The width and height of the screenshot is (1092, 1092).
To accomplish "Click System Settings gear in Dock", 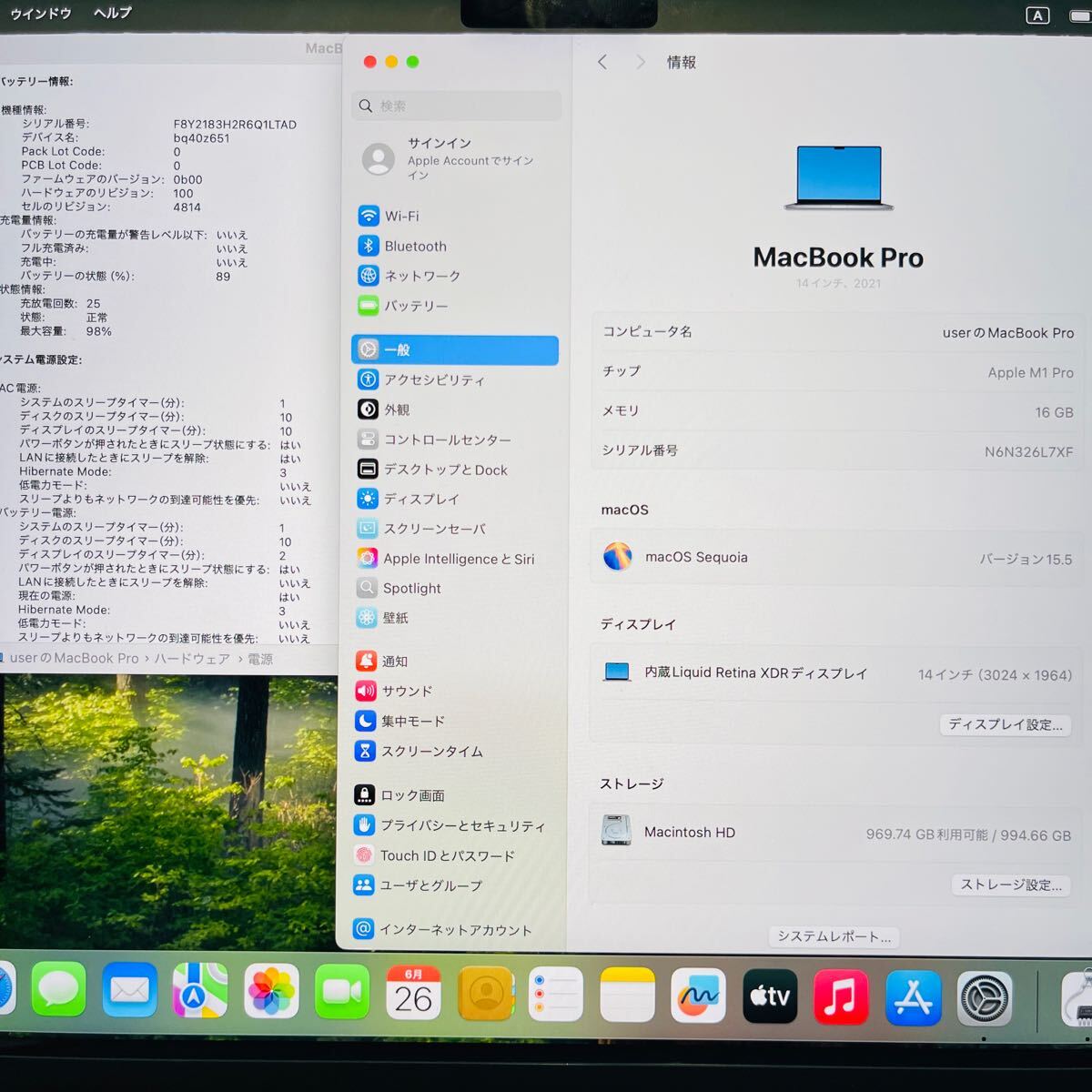I will point(985,999).
